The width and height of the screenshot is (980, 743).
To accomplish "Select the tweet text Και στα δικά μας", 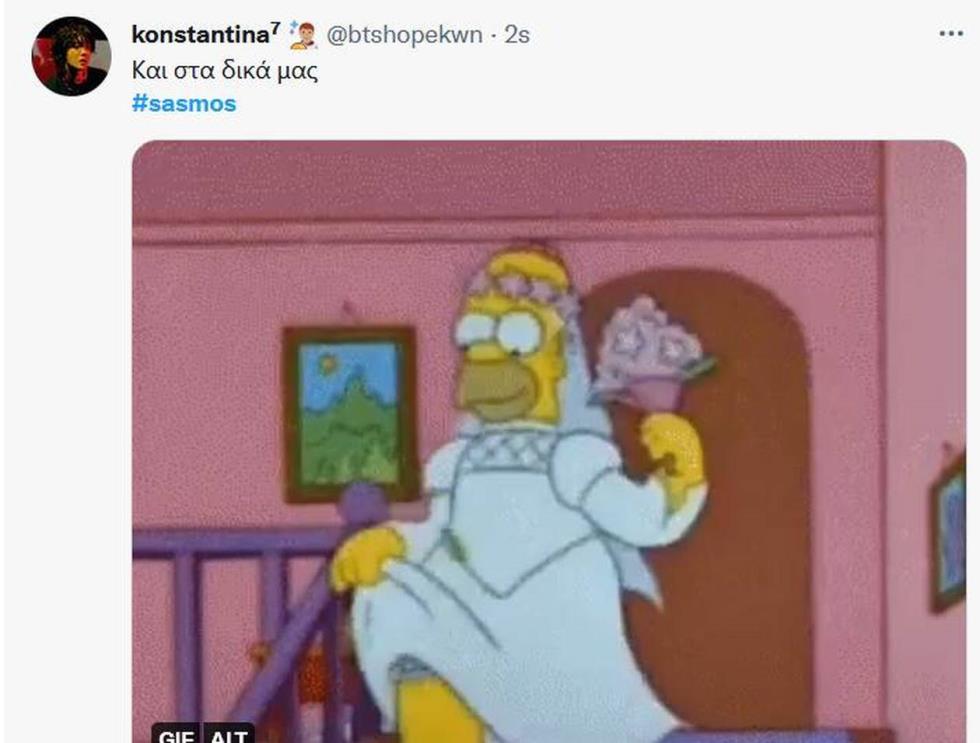I will click(224, 70).
